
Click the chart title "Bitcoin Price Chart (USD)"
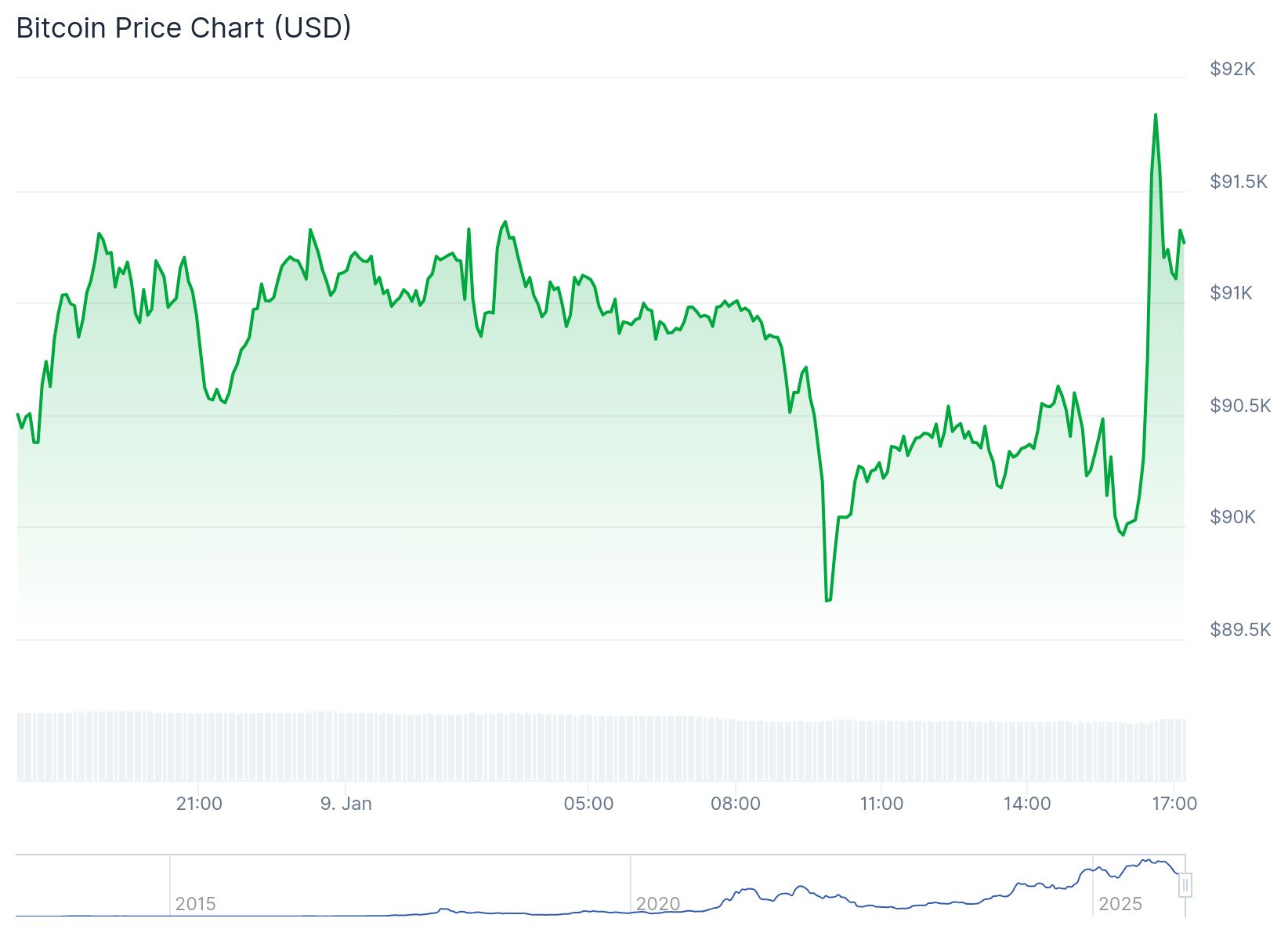pos(183,28)
